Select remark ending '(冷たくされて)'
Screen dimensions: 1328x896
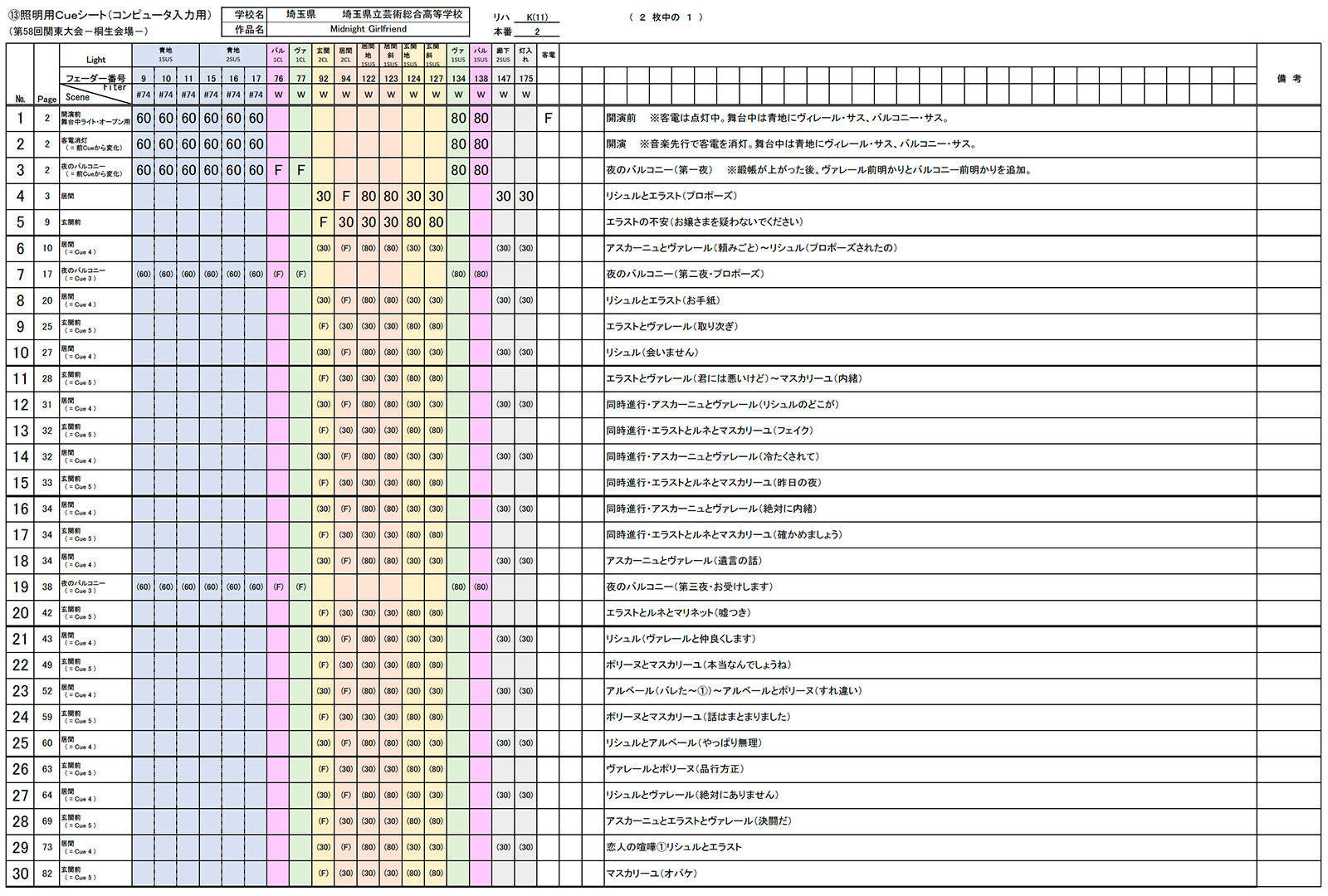[x=712, y=456]
